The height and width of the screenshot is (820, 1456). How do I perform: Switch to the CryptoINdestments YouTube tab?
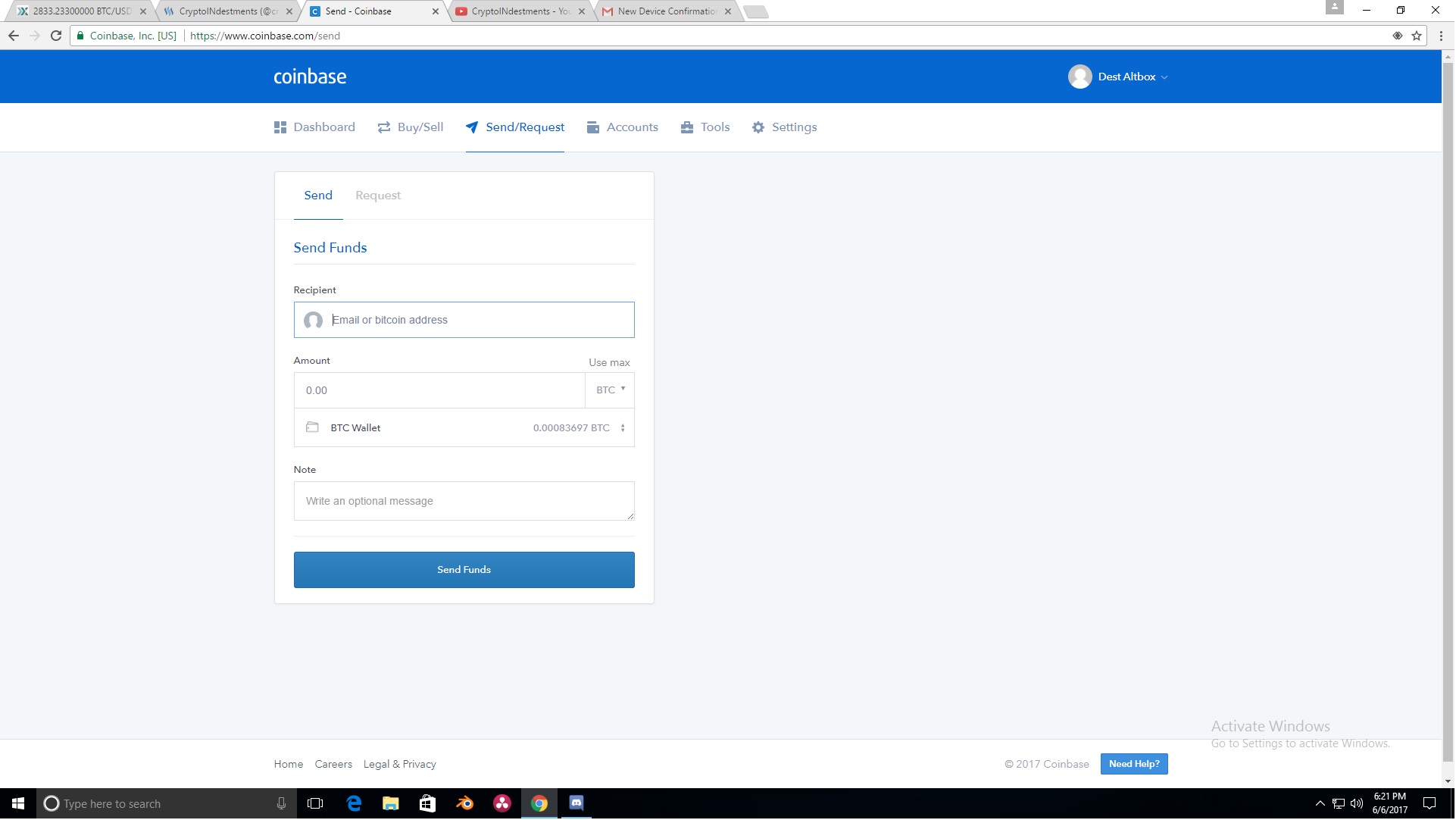coord(520,11)
